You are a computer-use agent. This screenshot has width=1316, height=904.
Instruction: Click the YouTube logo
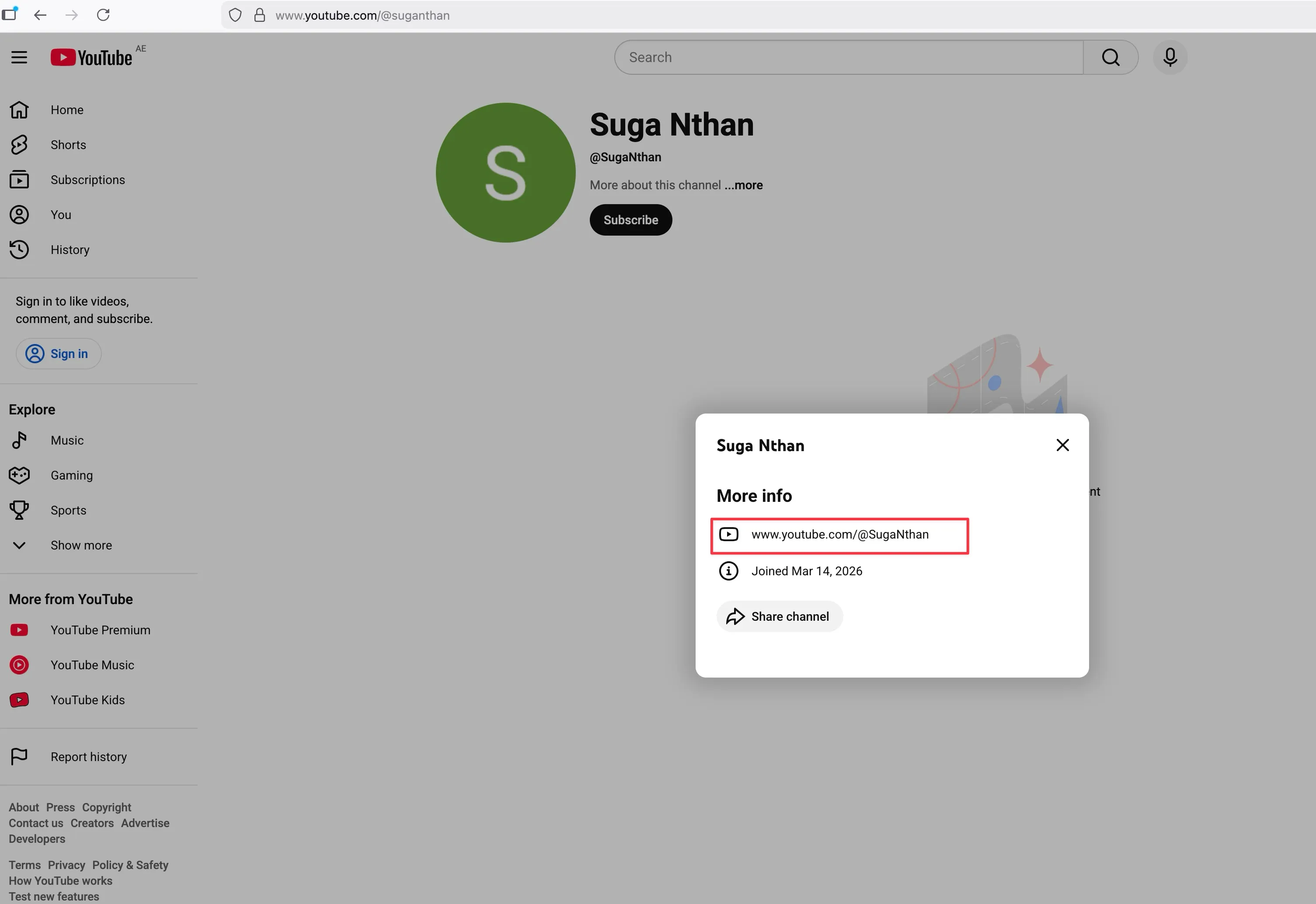coord(92,57)
